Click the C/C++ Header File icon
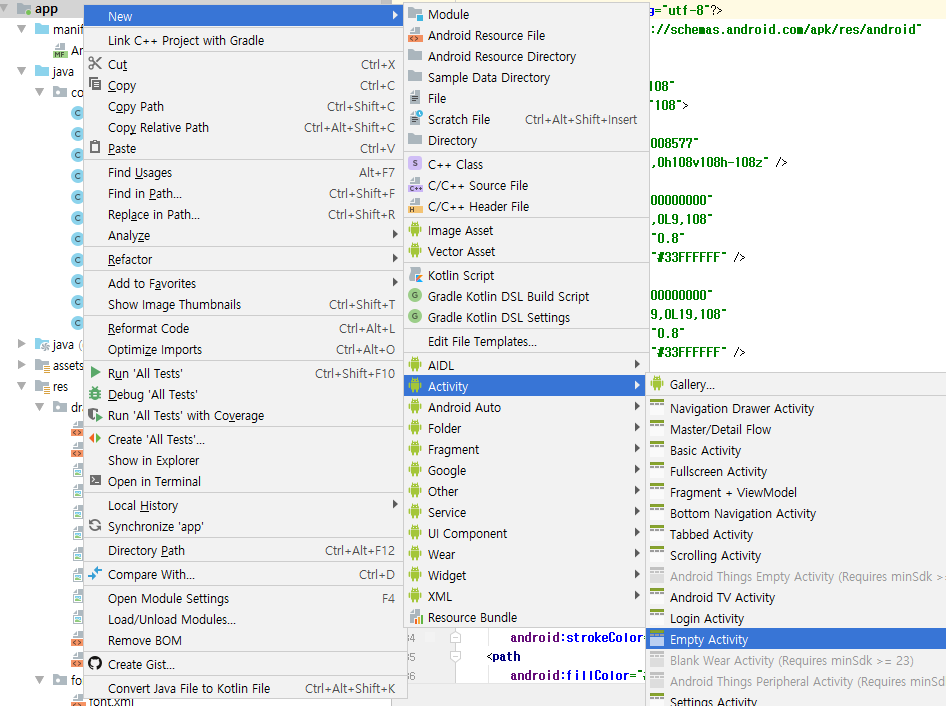This screenshot has height=706, width=946. tap(415, 206)
